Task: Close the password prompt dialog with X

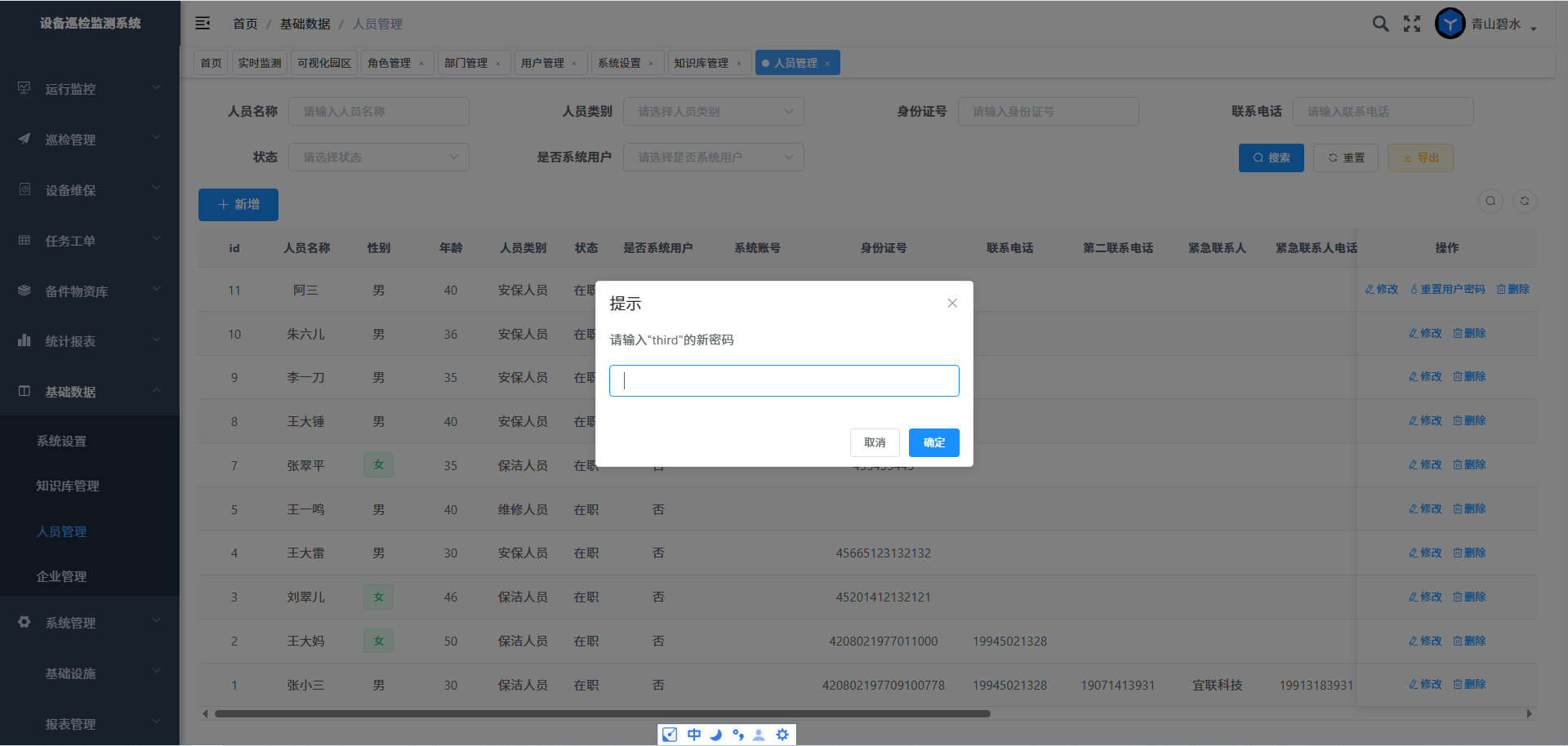Action: [952, 303]
